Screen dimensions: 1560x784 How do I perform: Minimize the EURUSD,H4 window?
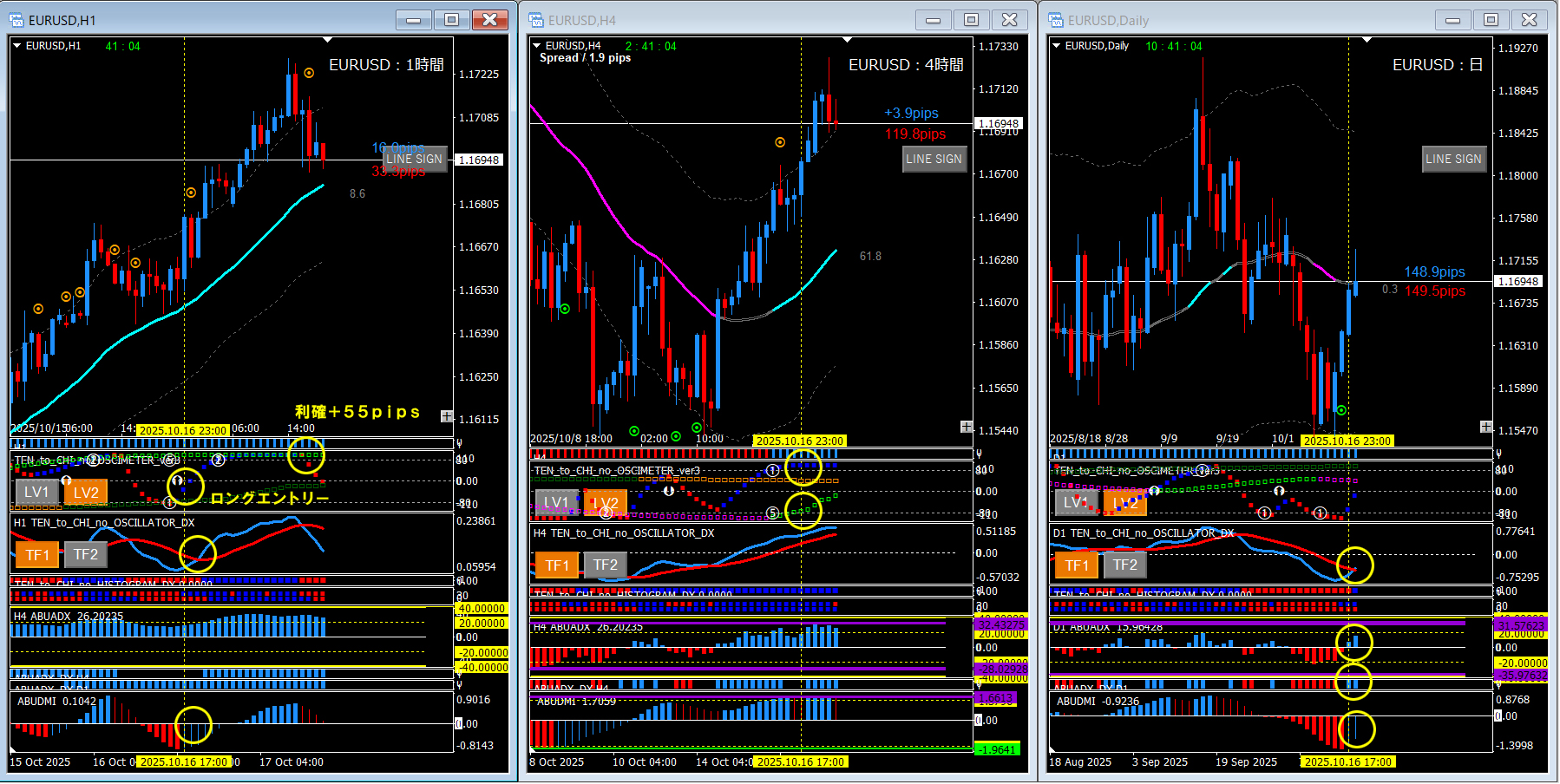pos(933,20)
